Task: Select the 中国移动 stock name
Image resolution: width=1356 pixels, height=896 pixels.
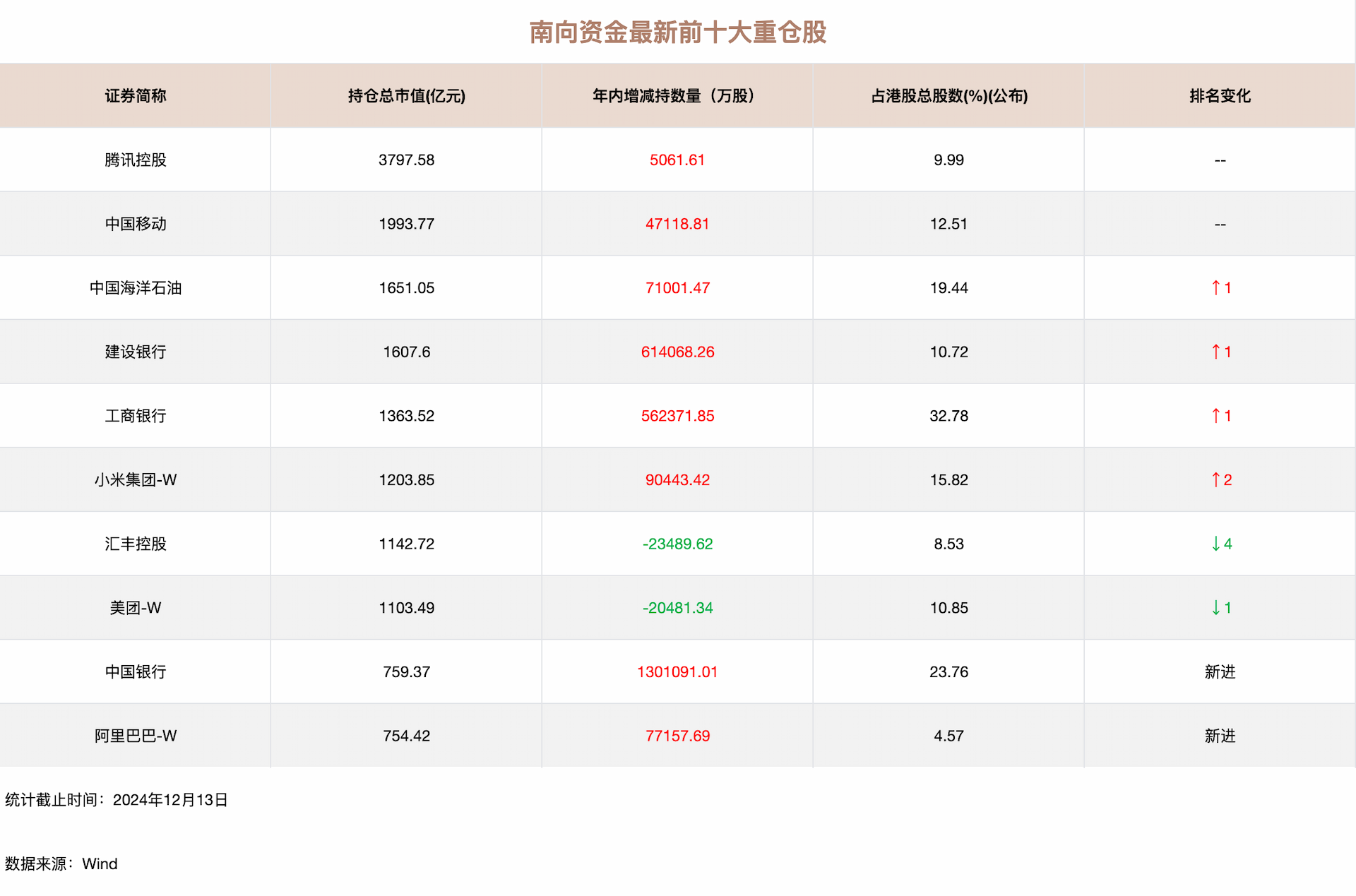Action: pos(135,224)
